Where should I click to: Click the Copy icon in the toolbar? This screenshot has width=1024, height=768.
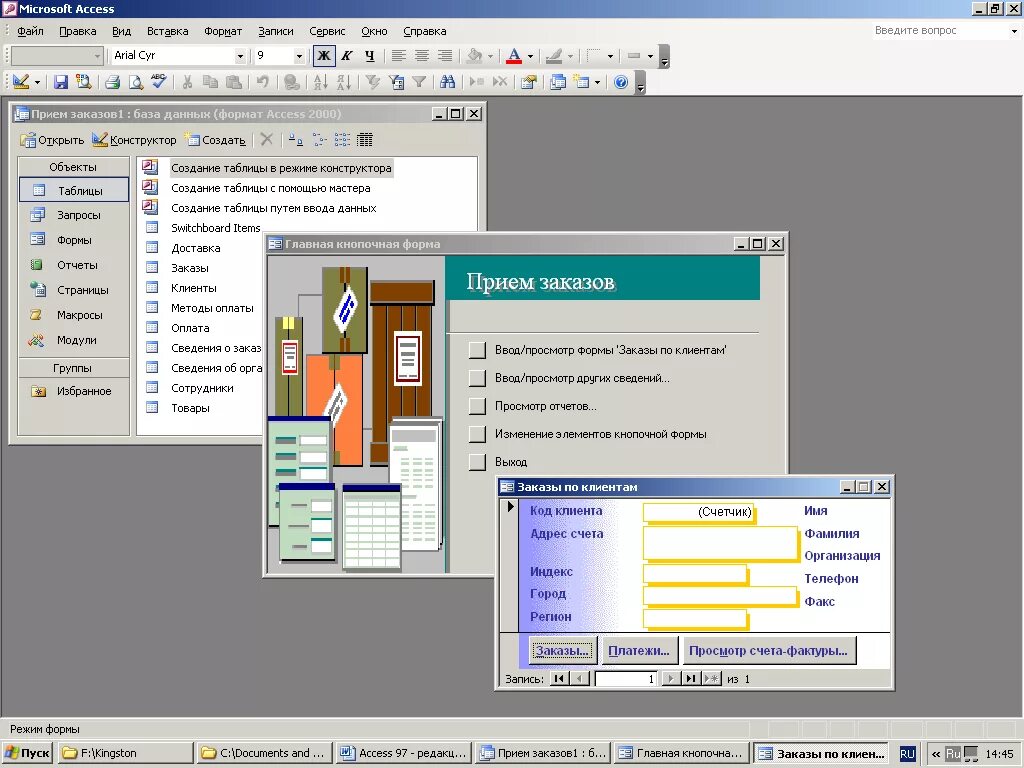tap(210, 82)
